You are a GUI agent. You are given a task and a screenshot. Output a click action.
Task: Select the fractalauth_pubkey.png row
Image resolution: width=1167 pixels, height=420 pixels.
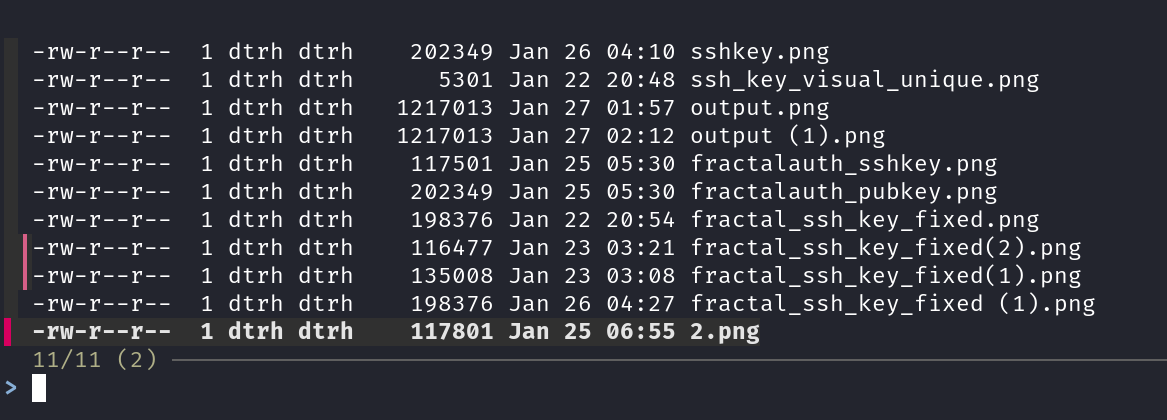coord(843,191)
